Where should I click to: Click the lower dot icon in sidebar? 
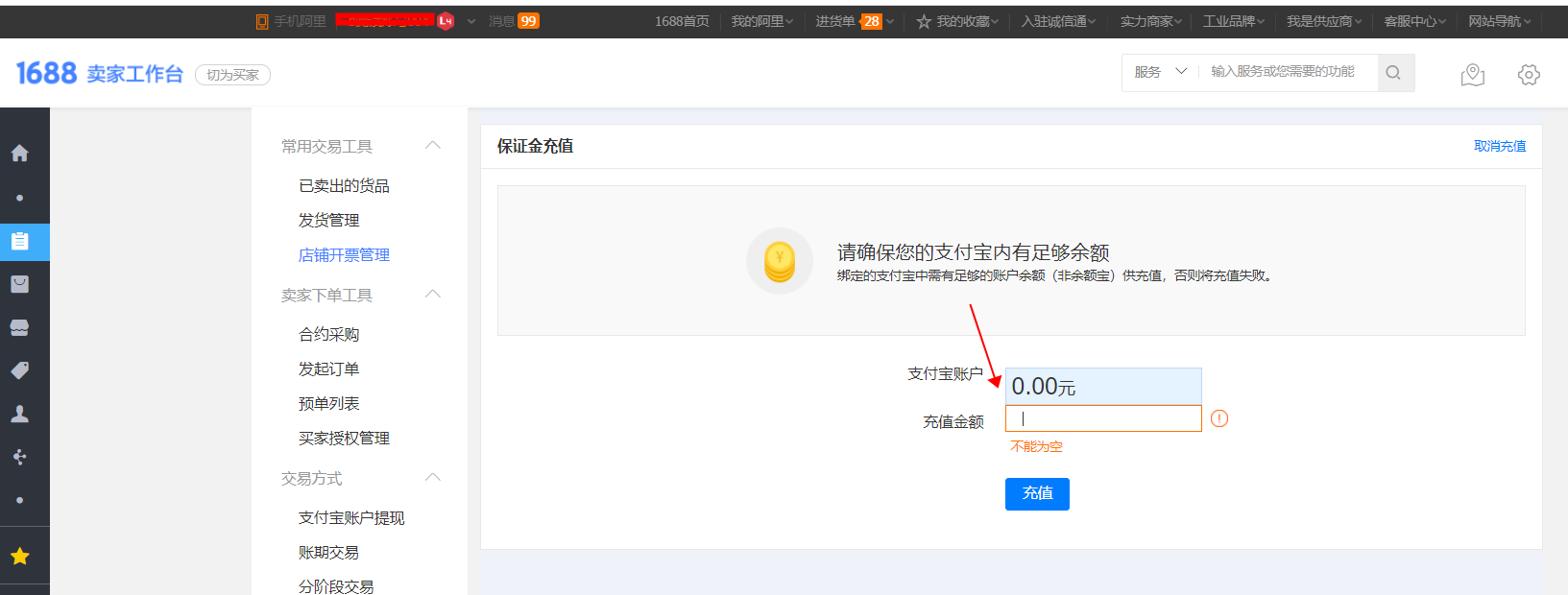pos(19,501)
